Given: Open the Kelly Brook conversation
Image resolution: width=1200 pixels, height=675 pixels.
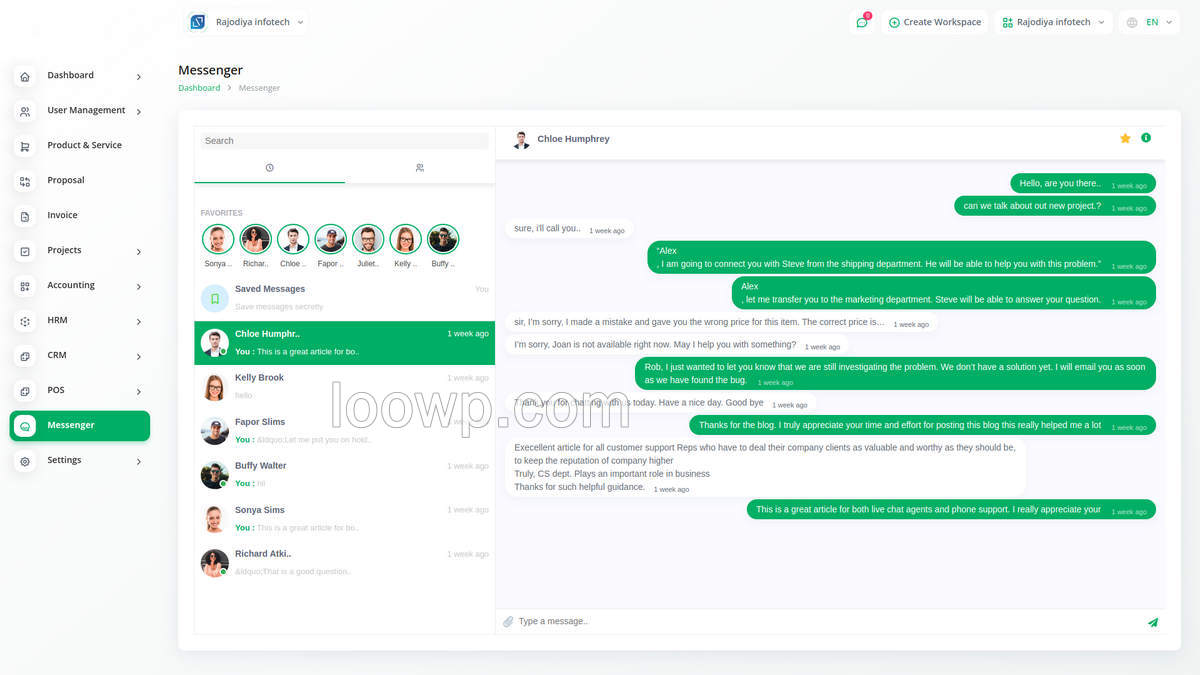Looking at the screenshot, I should (x=344, y=386).
